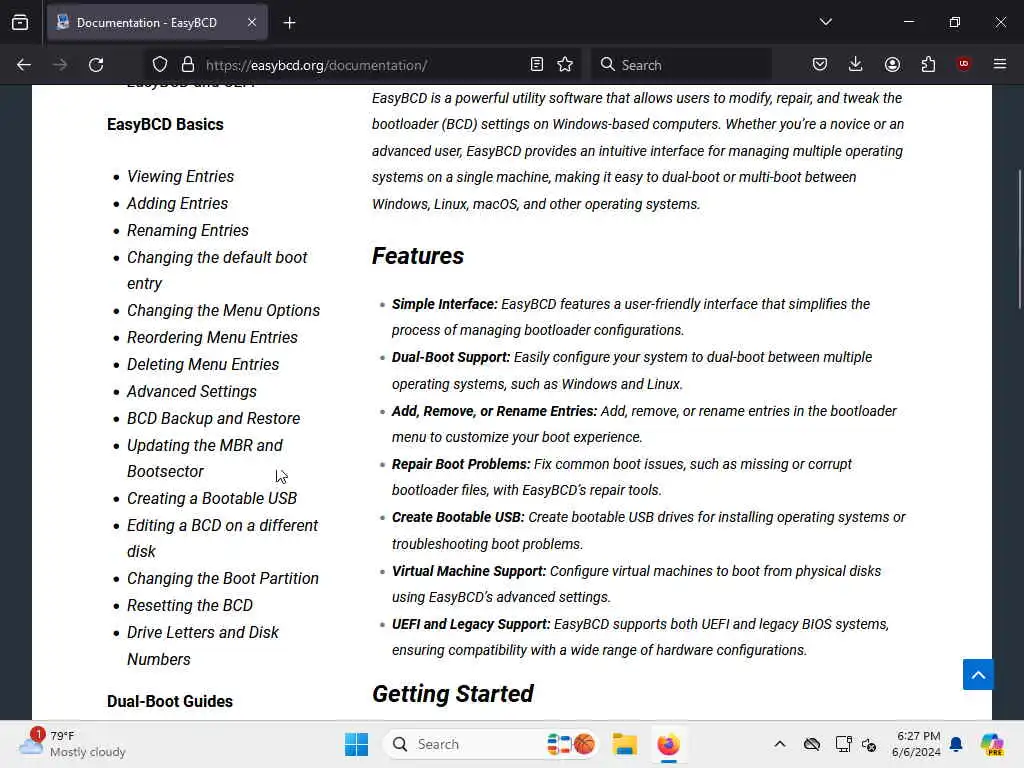Open the Viewing Entries link
1024x768 pixels.
tap(180, 176)
